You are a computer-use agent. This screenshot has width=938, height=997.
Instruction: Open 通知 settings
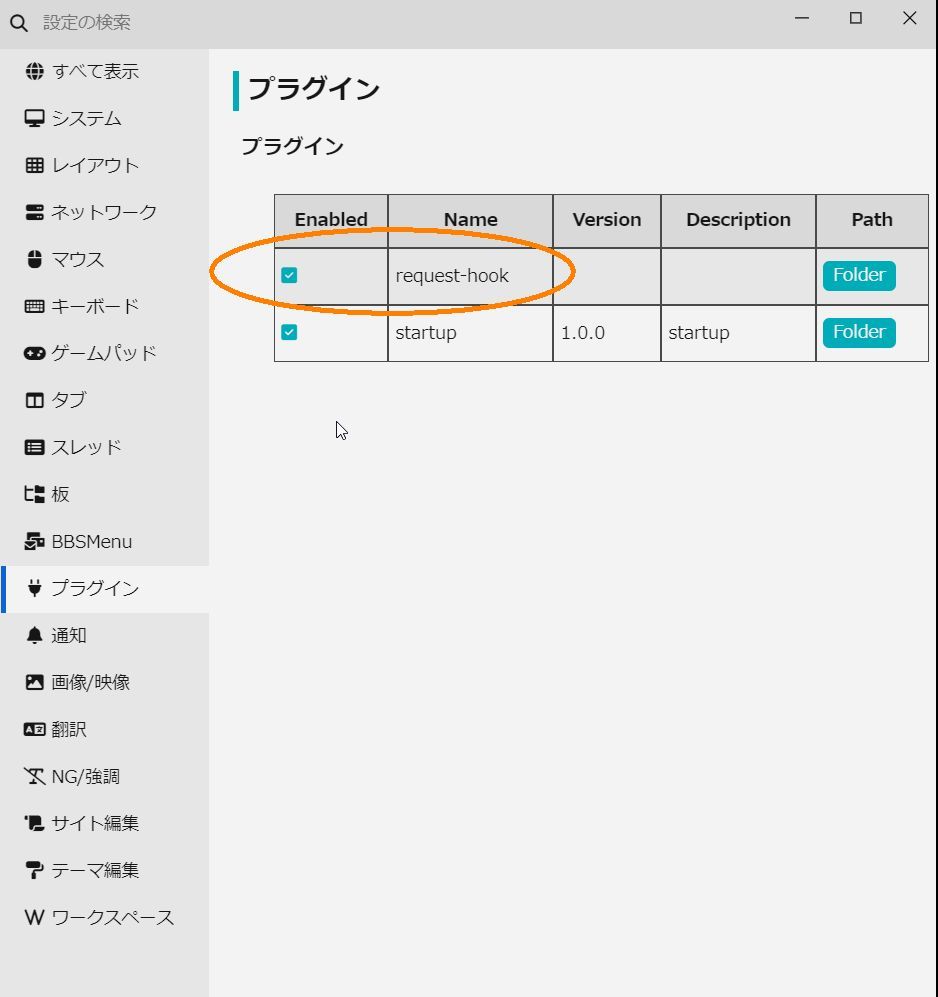click(105, 635)
